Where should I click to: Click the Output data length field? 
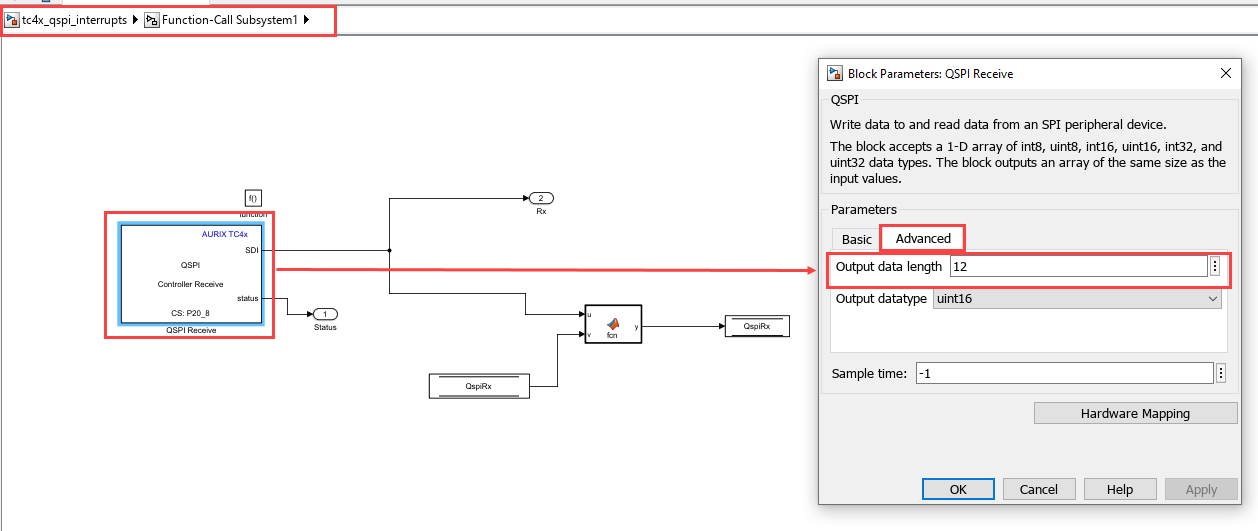coord(1078,267)
